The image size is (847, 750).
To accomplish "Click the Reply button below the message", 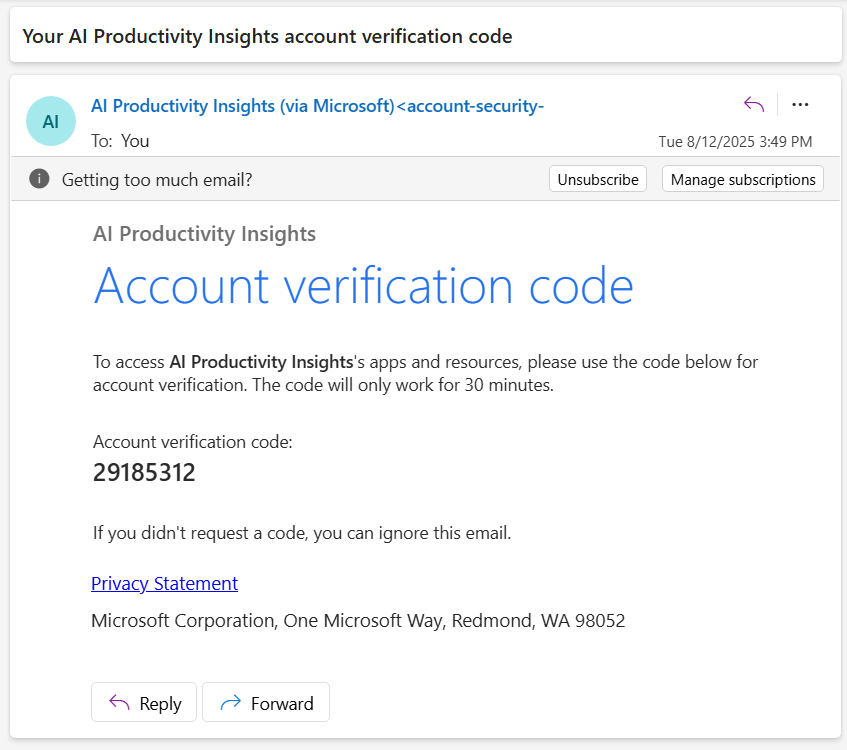I will [x=144, y=703].
